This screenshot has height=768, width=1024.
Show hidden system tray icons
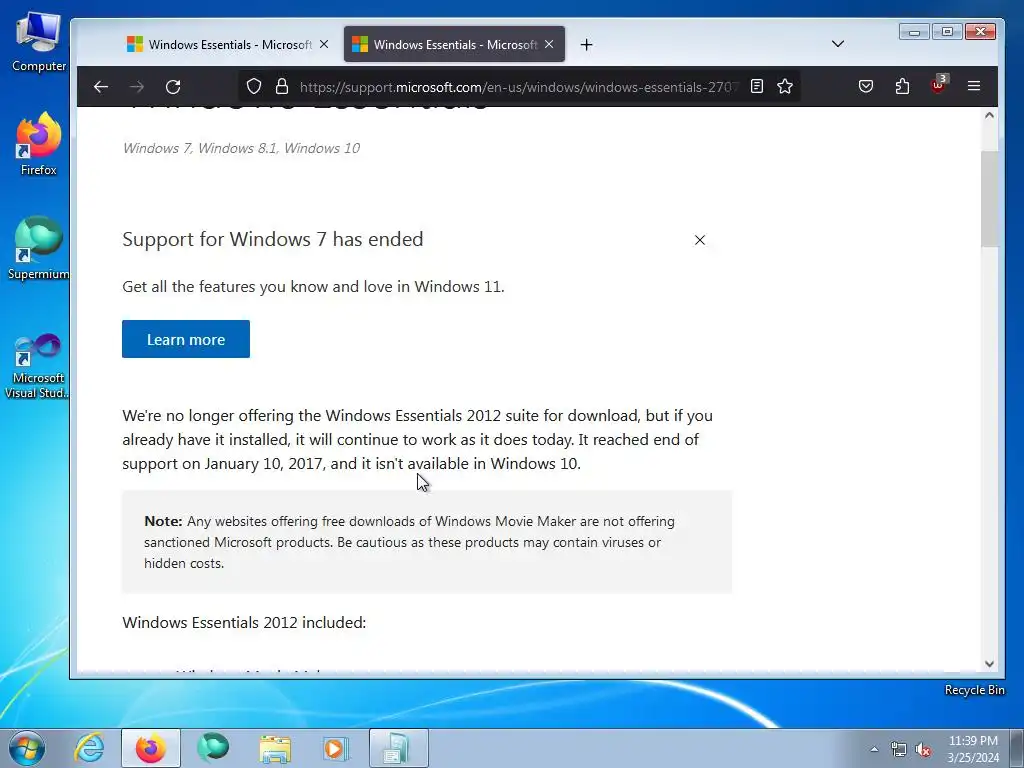tap(874, 749)
